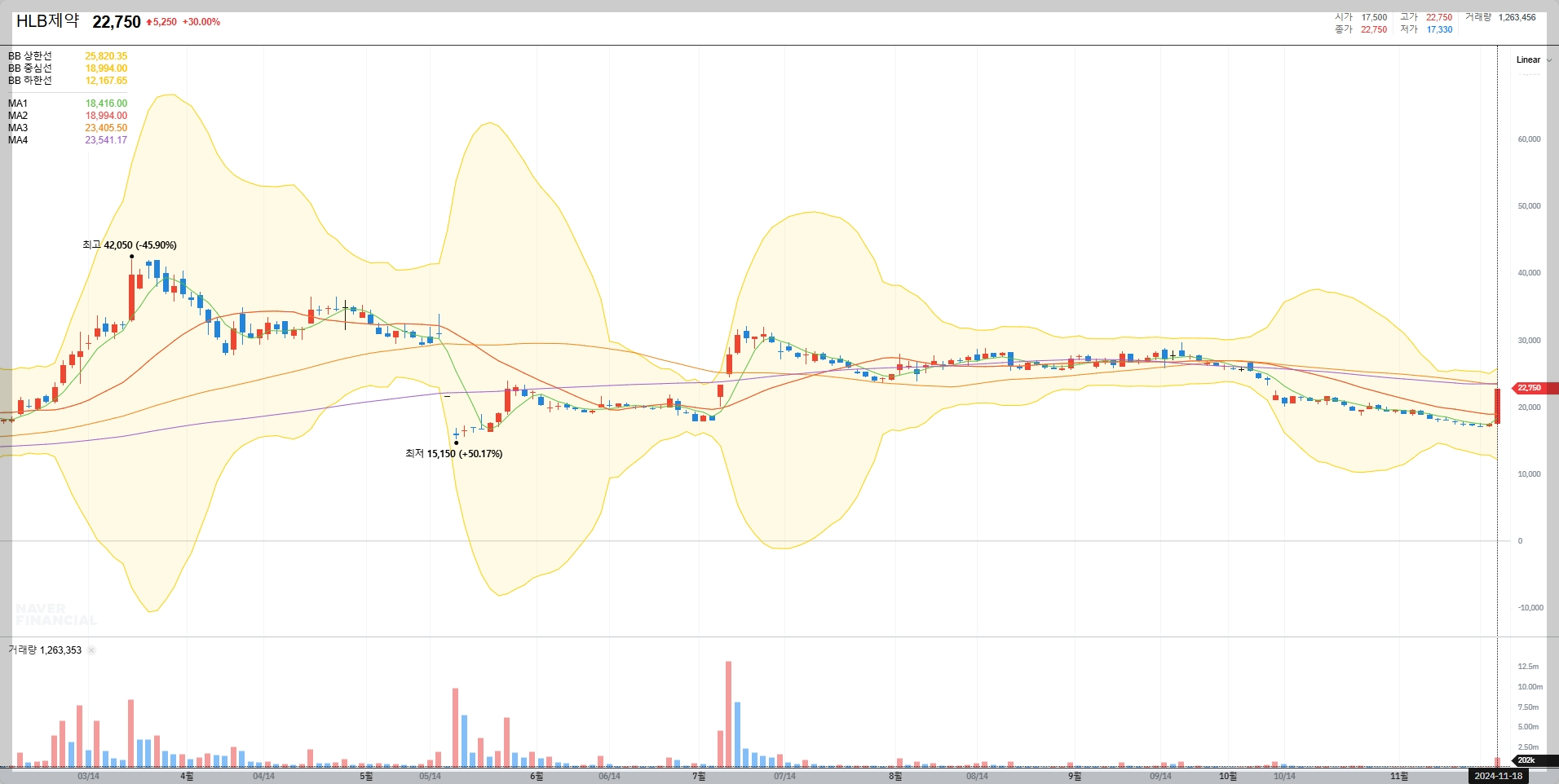Remove the 거래량 volume indicator with its X
This screenshot has height=784, width=1559.
91,650
